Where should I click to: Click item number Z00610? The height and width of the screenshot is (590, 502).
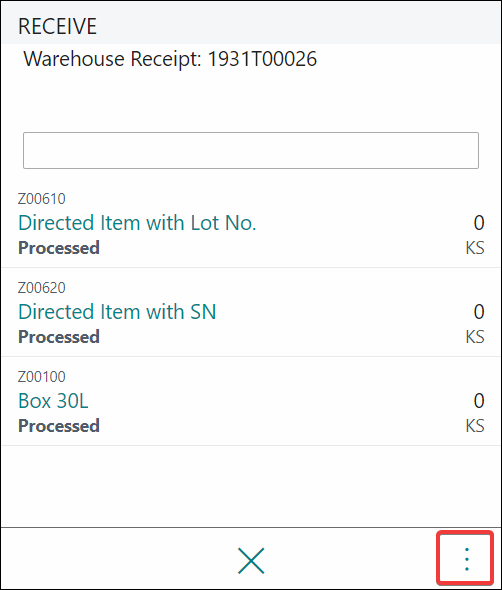point(42,199)
